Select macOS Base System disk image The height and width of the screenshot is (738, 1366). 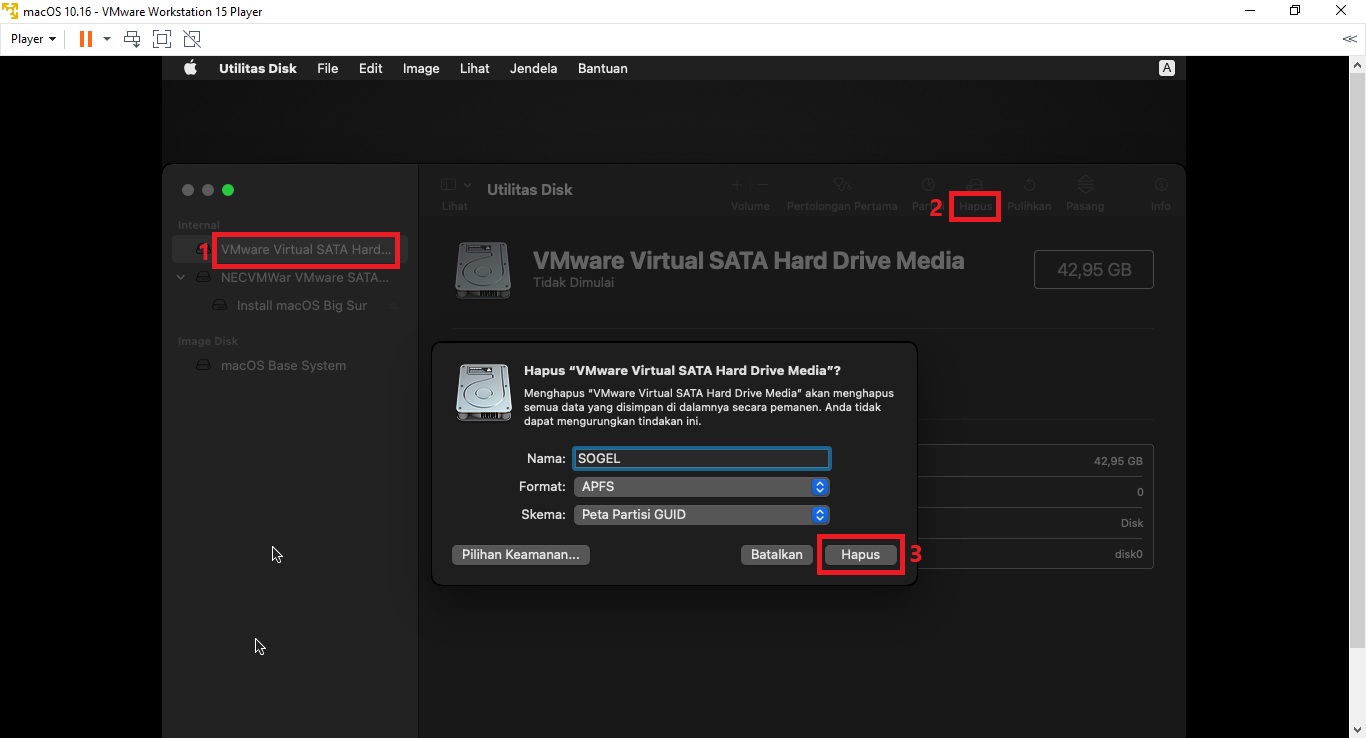click(290, 365)
